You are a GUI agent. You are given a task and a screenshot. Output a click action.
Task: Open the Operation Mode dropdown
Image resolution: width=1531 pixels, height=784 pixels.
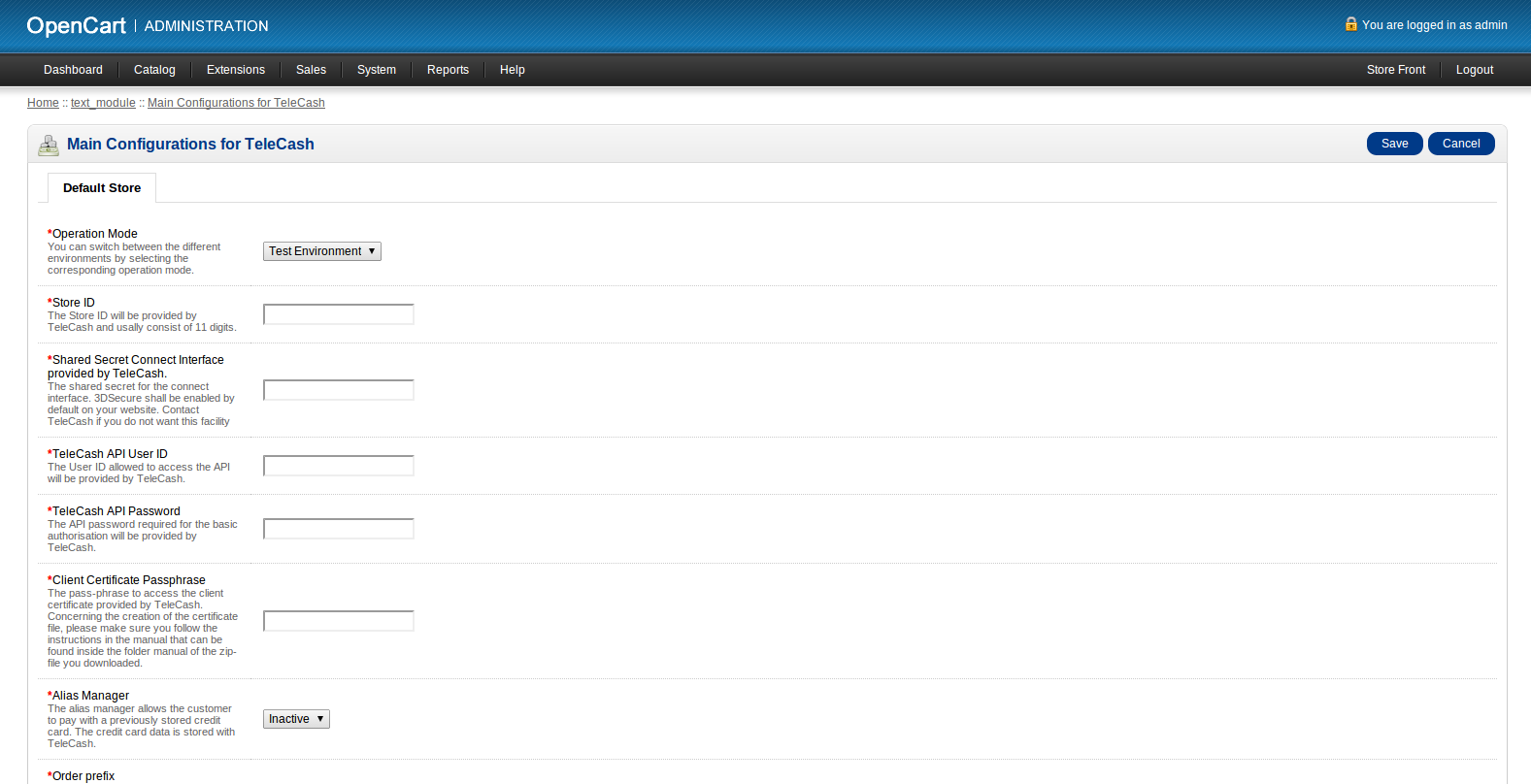pyautogui.click(x=321, y=251)
